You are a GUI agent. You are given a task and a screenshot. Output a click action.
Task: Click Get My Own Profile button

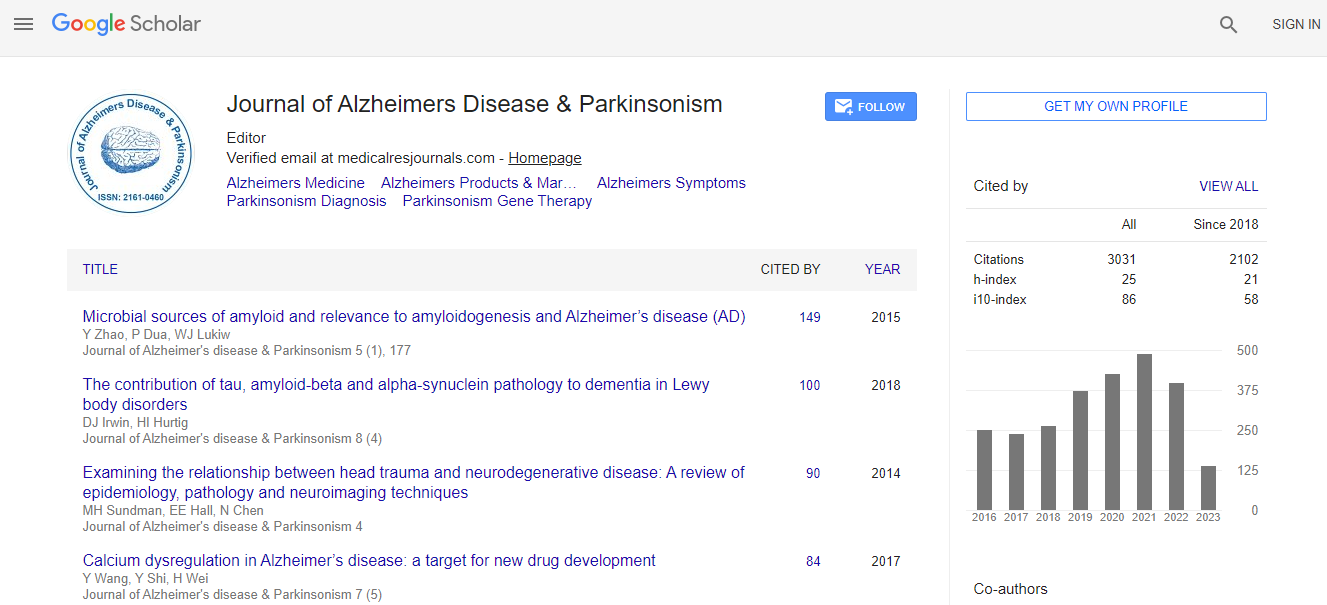pos(1116,107)
